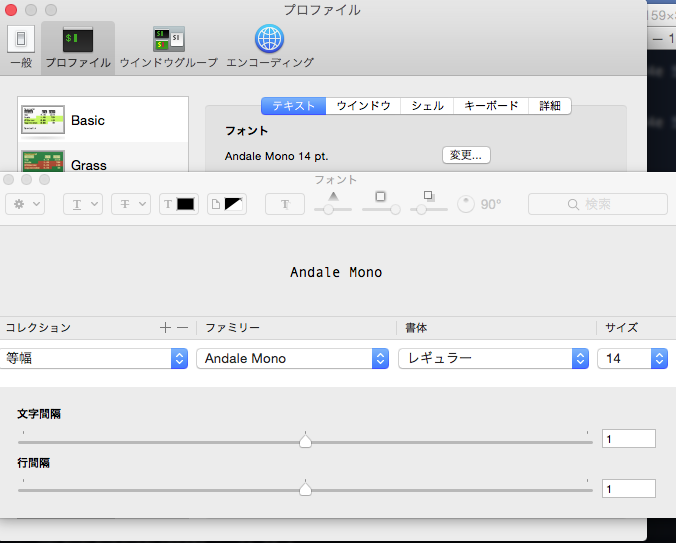
Task: Click the text color swatch
Action: click(178, 204)
